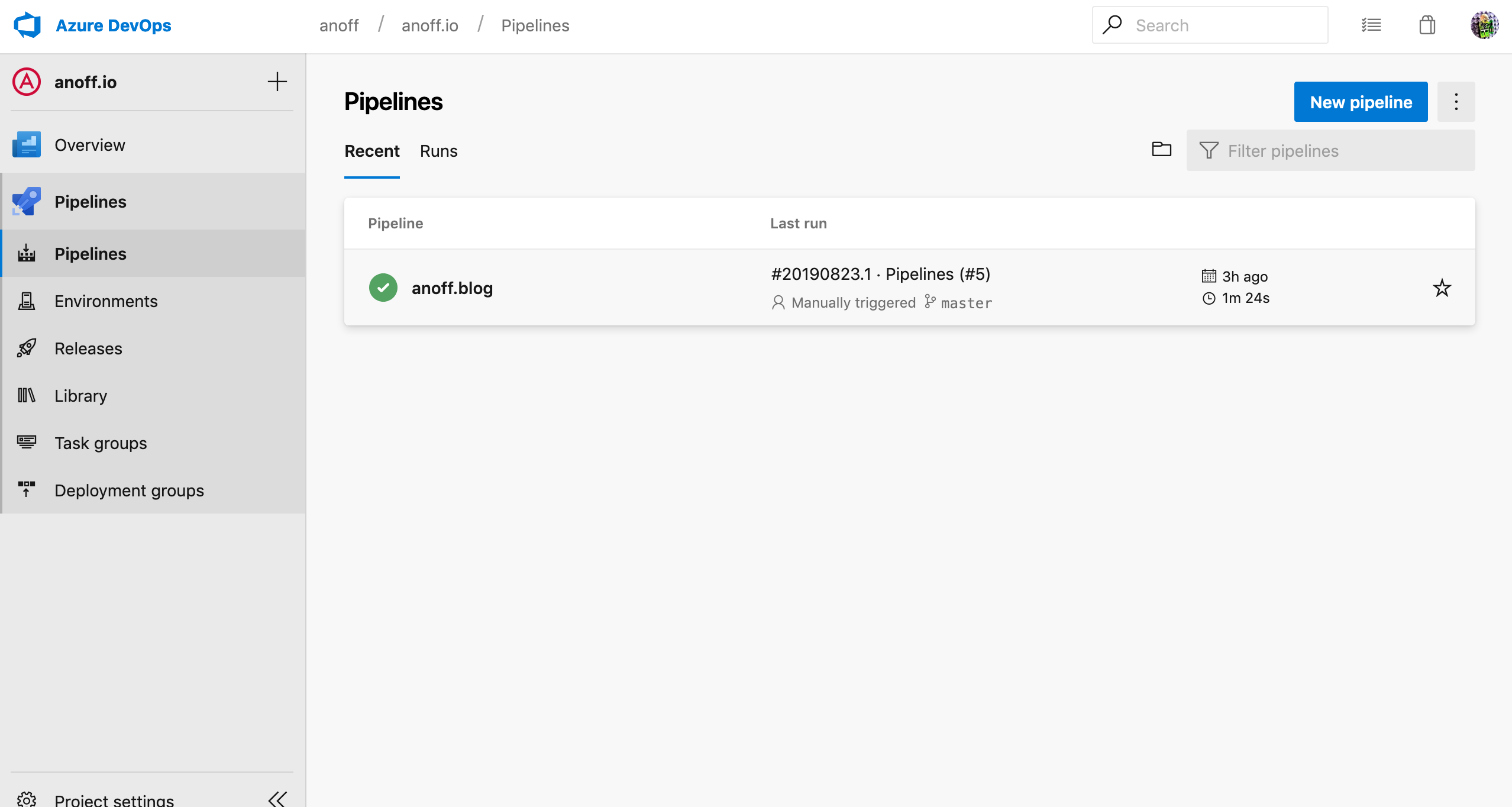Click the Pipelines factory icon

pos(27,253)
